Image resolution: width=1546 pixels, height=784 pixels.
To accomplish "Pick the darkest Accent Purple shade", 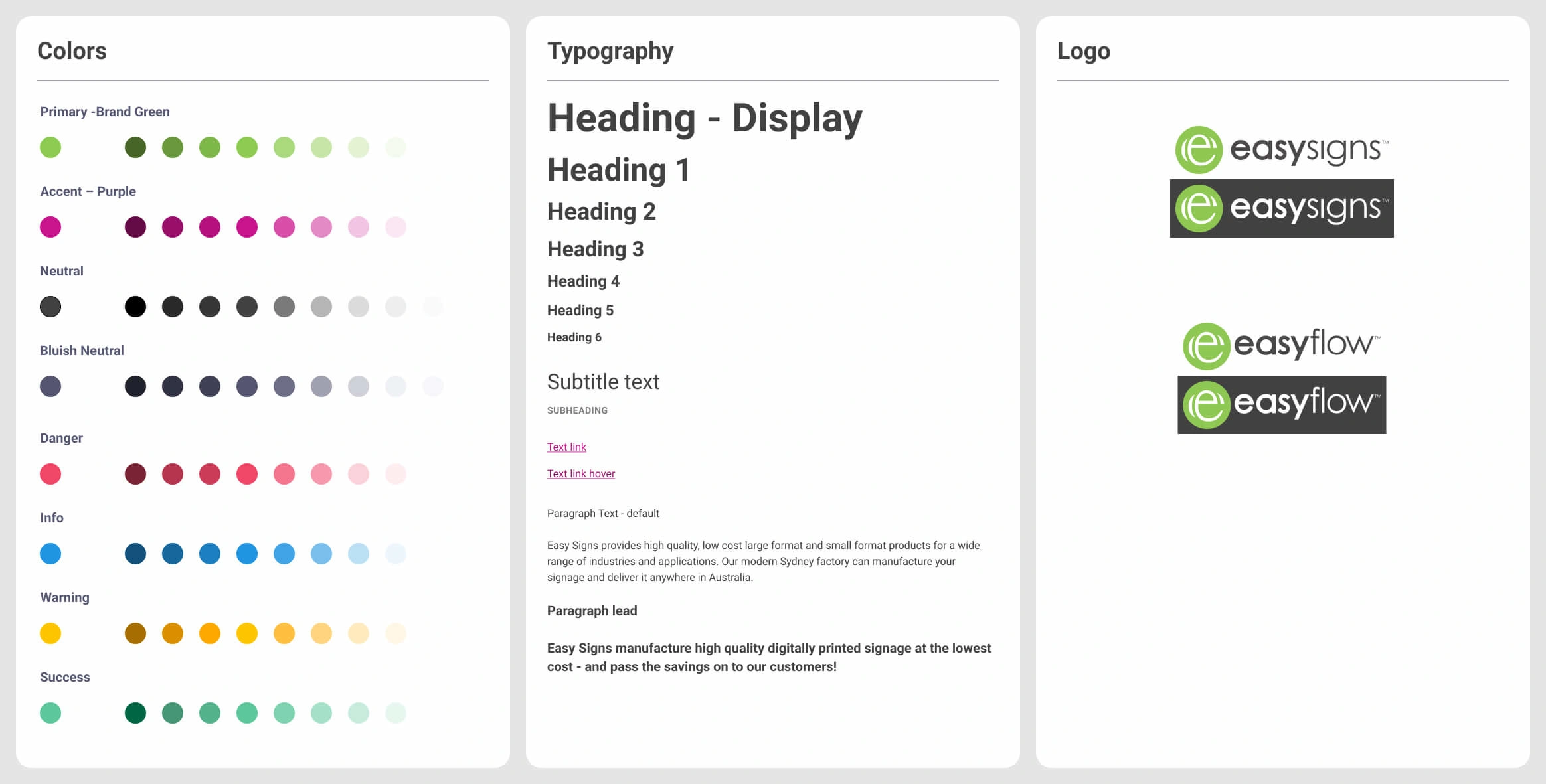I will click(135, 227).
